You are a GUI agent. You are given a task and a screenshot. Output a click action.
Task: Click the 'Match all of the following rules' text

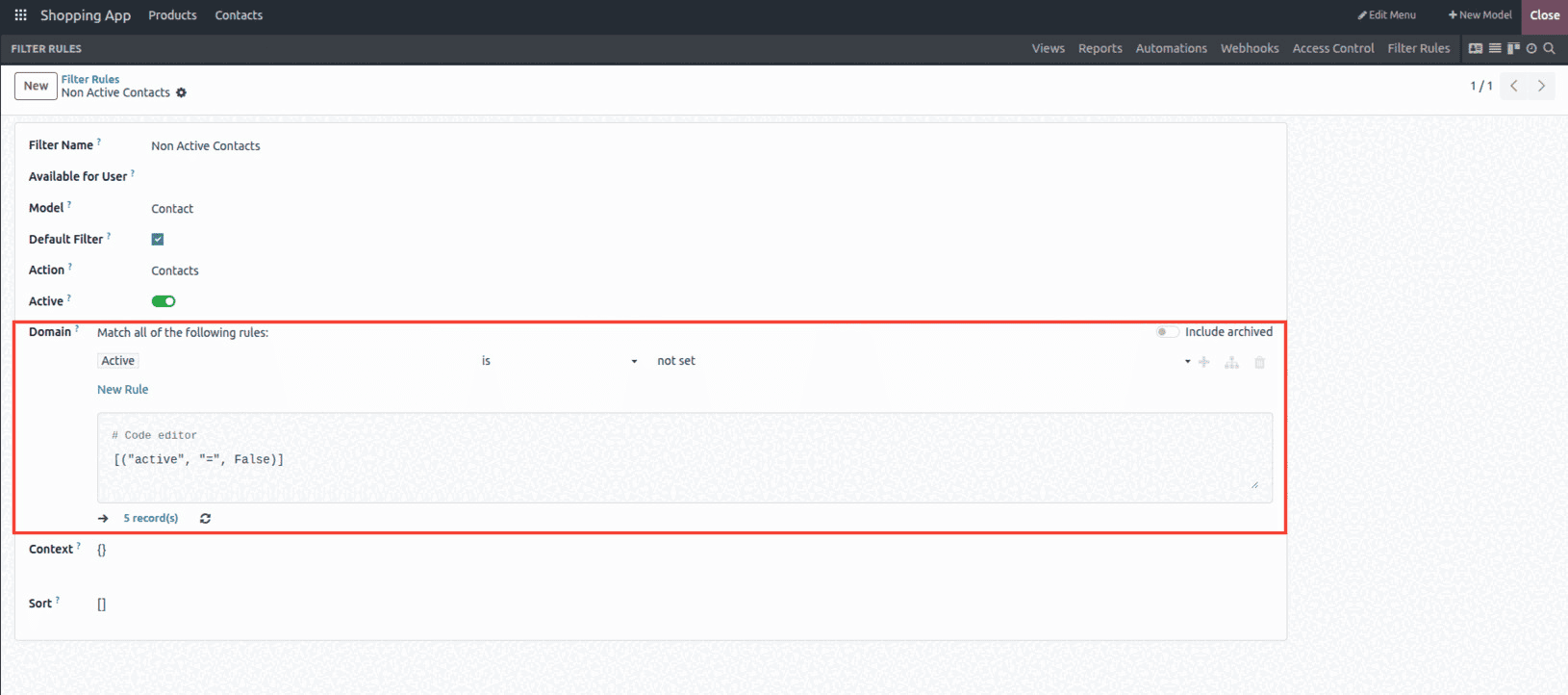(183, 333)
